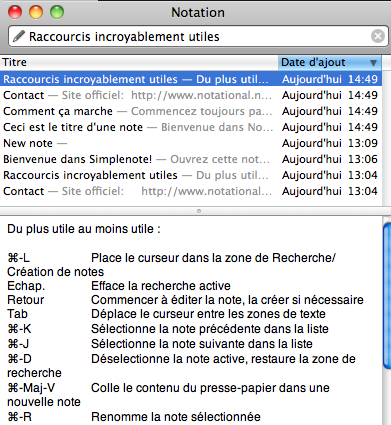
Task: Select the 'New note' row
Action: (x=191, y=143)
